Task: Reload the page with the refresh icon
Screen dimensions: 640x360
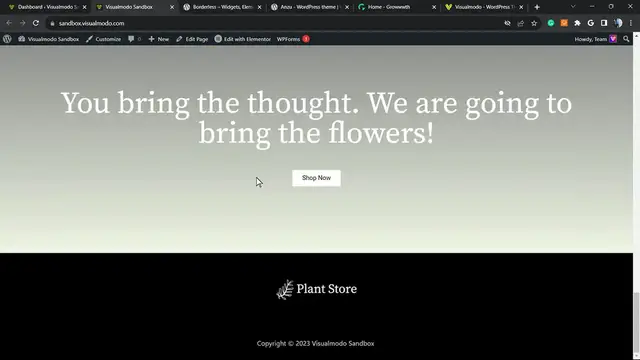Action: click(x=36, y=23)
